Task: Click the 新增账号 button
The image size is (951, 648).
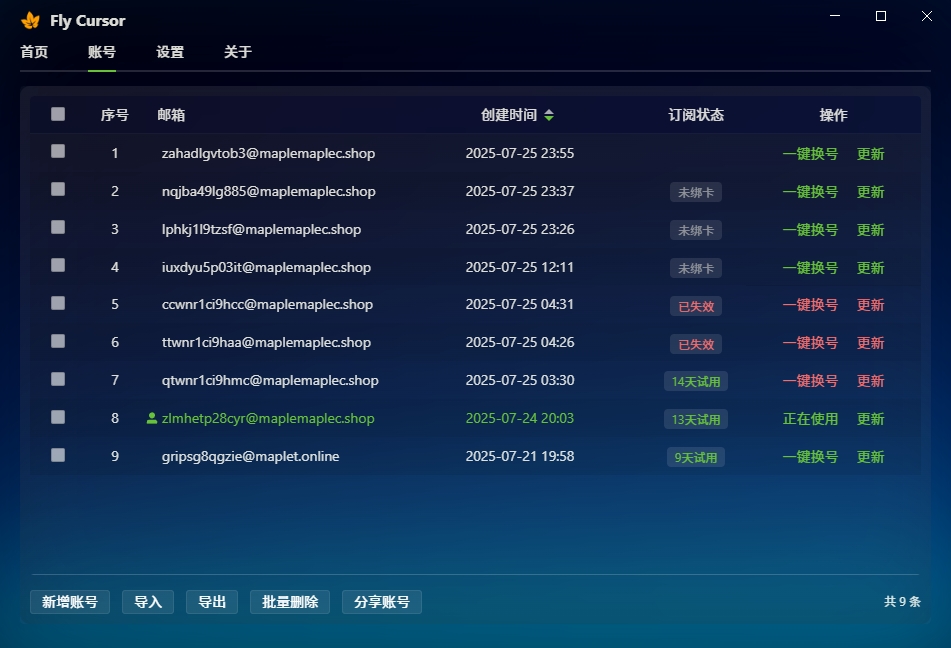Action: pos(69,601)
